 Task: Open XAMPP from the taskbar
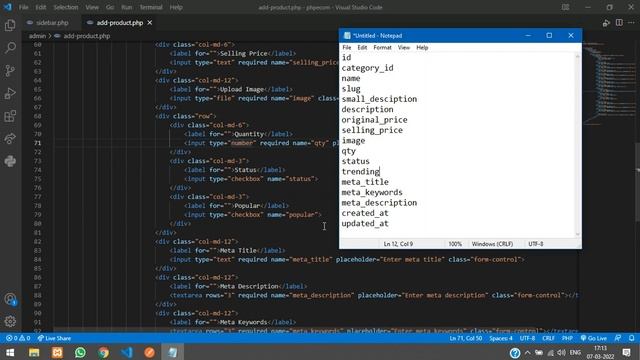[57, 352]
